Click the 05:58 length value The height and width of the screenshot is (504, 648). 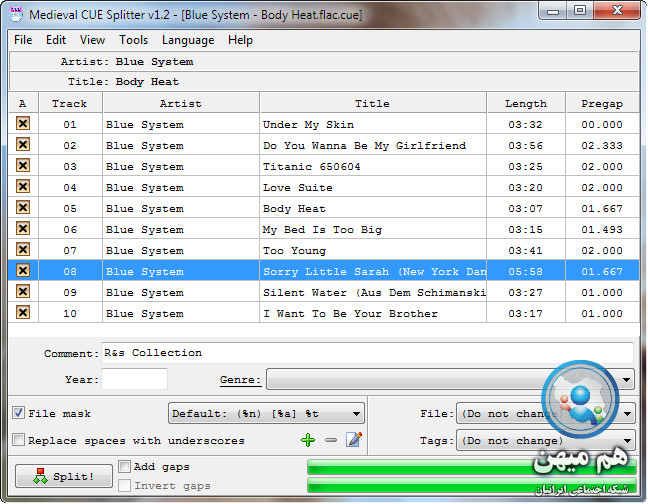point(526,271)
